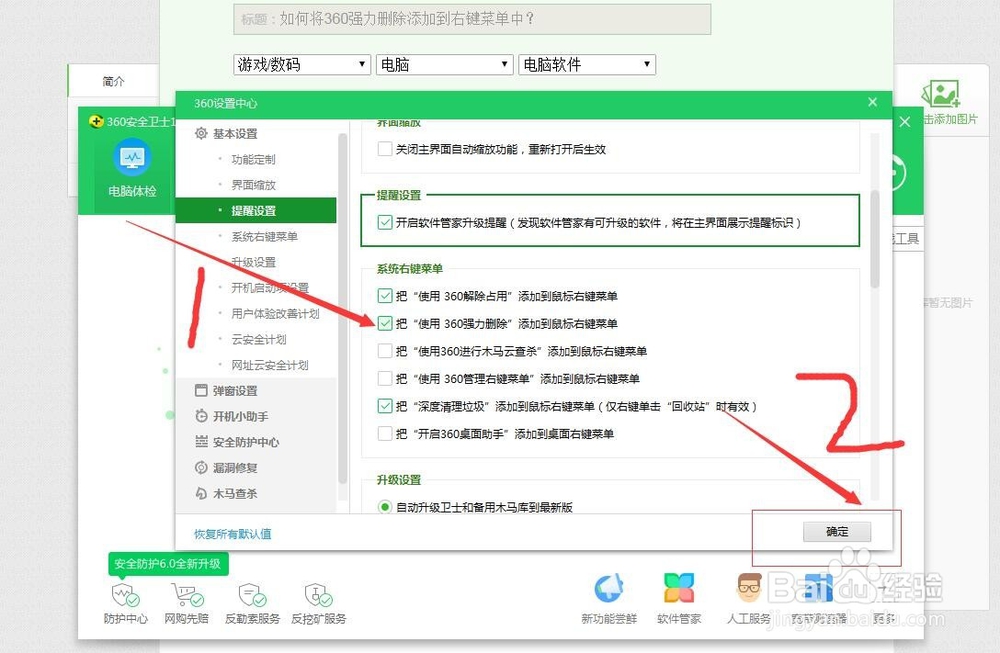Expand 漏洞修复 section
Screen dimensions: 1000x653
pyautogui.click(x=235, y=467)
